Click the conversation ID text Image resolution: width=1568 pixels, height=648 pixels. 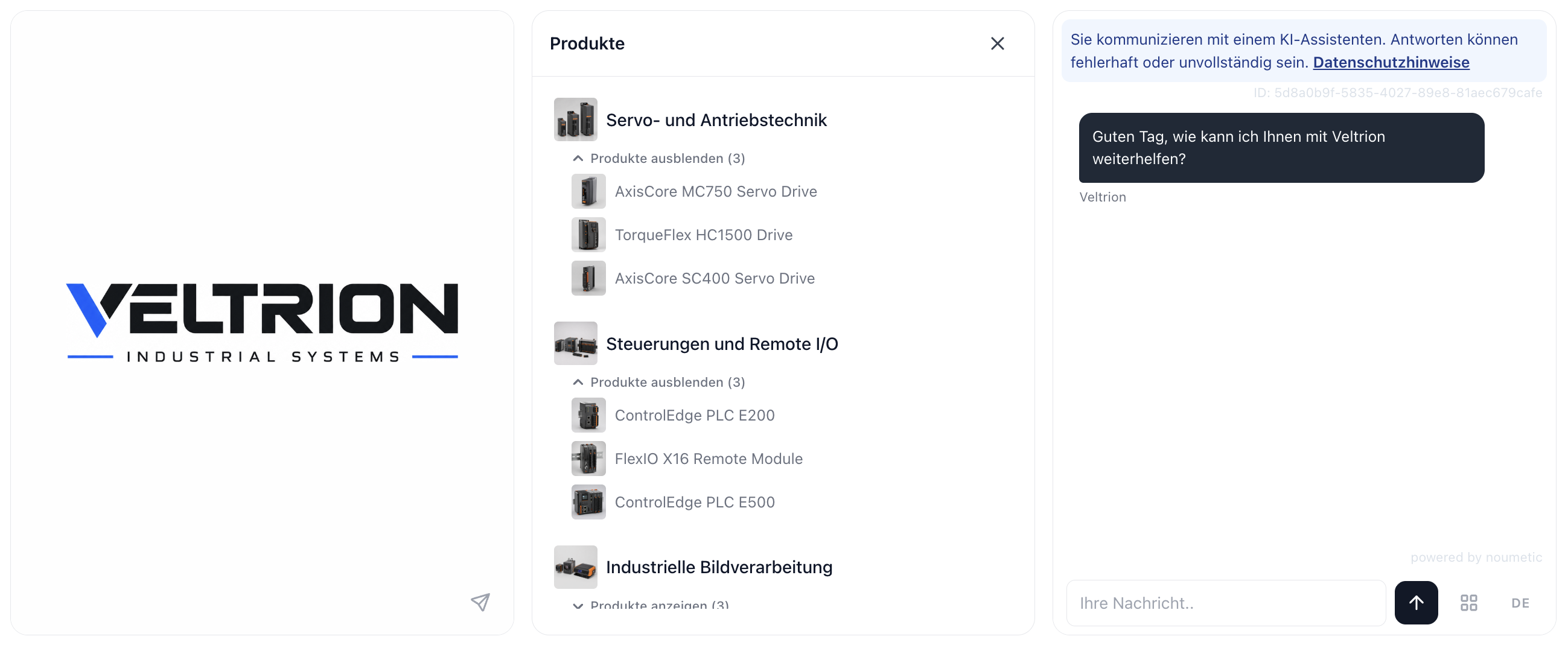(x=1398, y=92)
